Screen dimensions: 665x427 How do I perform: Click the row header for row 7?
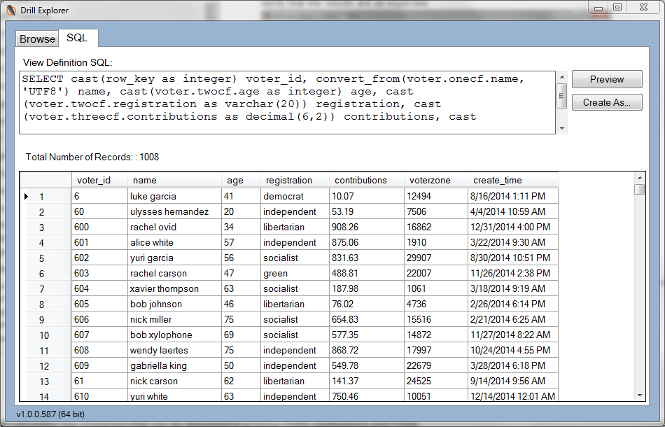(43, 288)
